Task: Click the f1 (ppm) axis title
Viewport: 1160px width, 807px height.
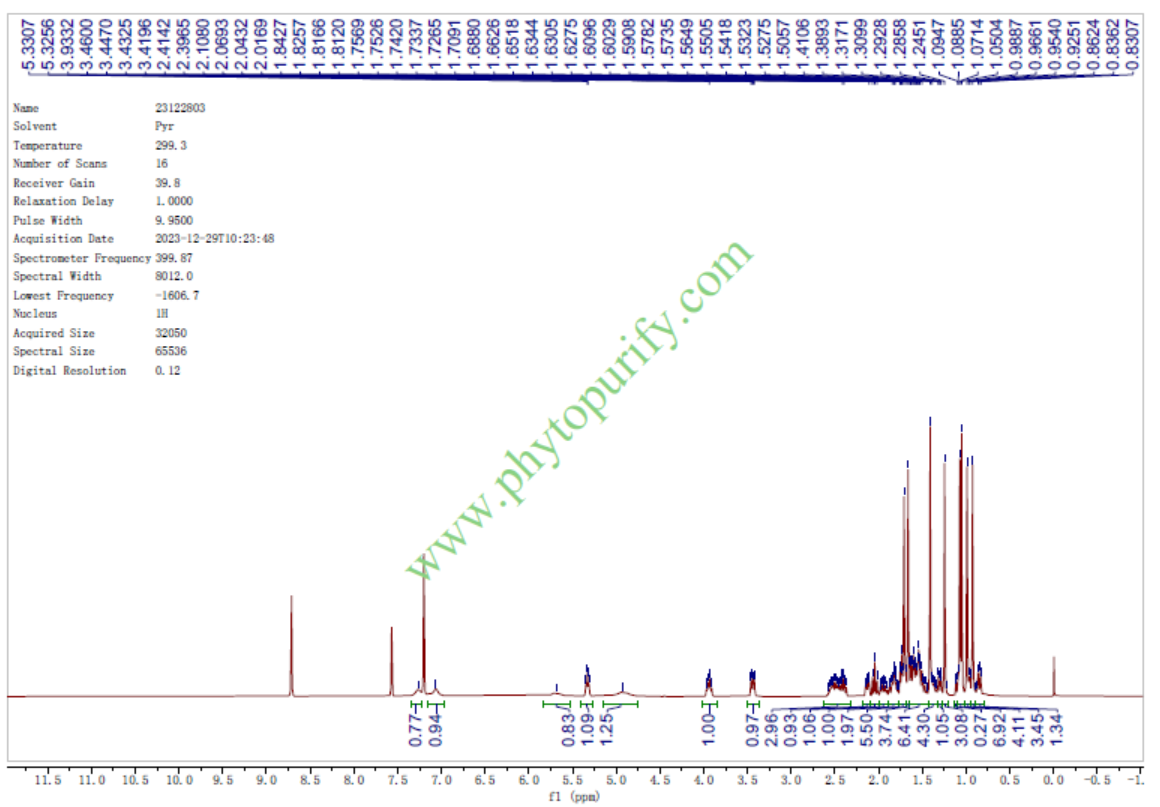Action: pos(575,797)
